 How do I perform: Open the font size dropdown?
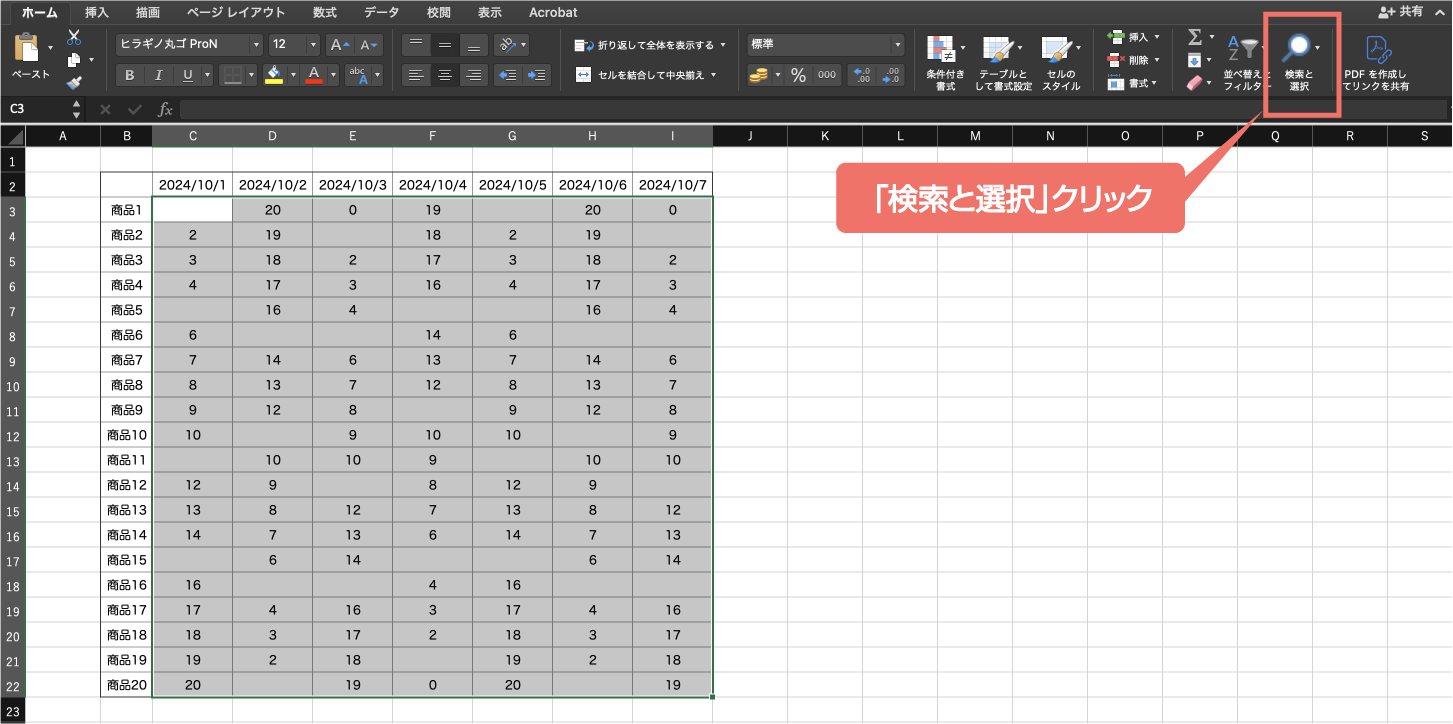[x=313, y=45]
